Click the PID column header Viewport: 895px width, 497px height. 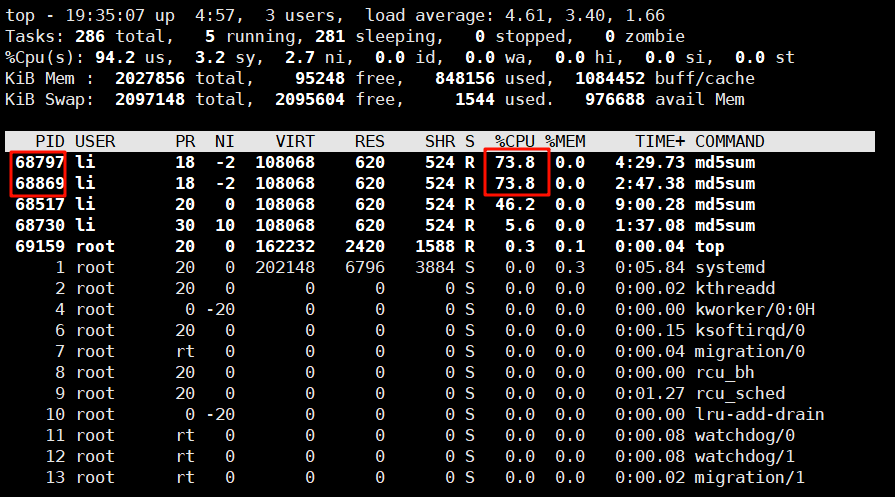[x=50, y=142]
